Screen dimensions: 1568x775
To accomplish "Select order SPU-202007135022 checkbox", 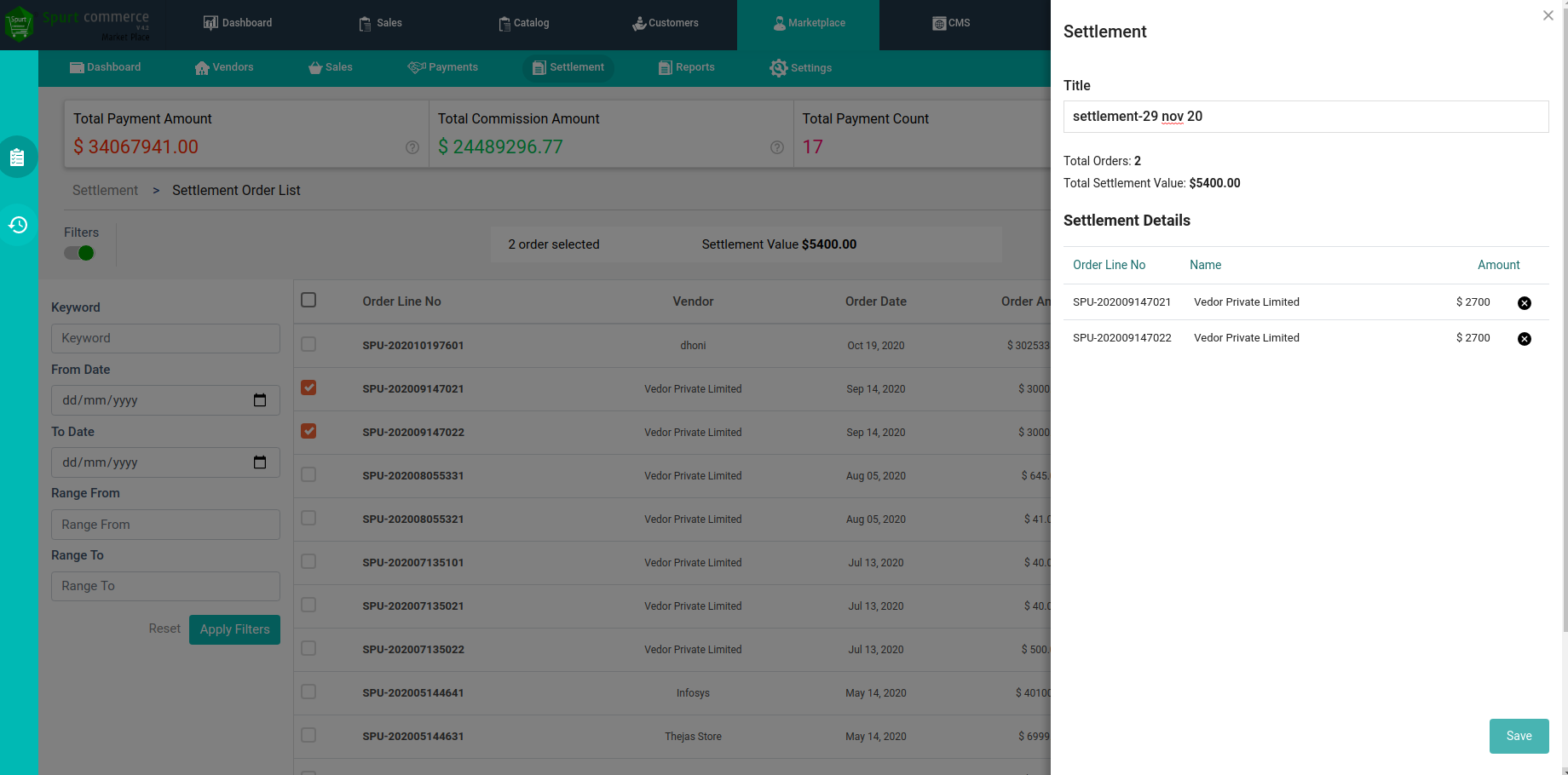I will click(308, 648).
